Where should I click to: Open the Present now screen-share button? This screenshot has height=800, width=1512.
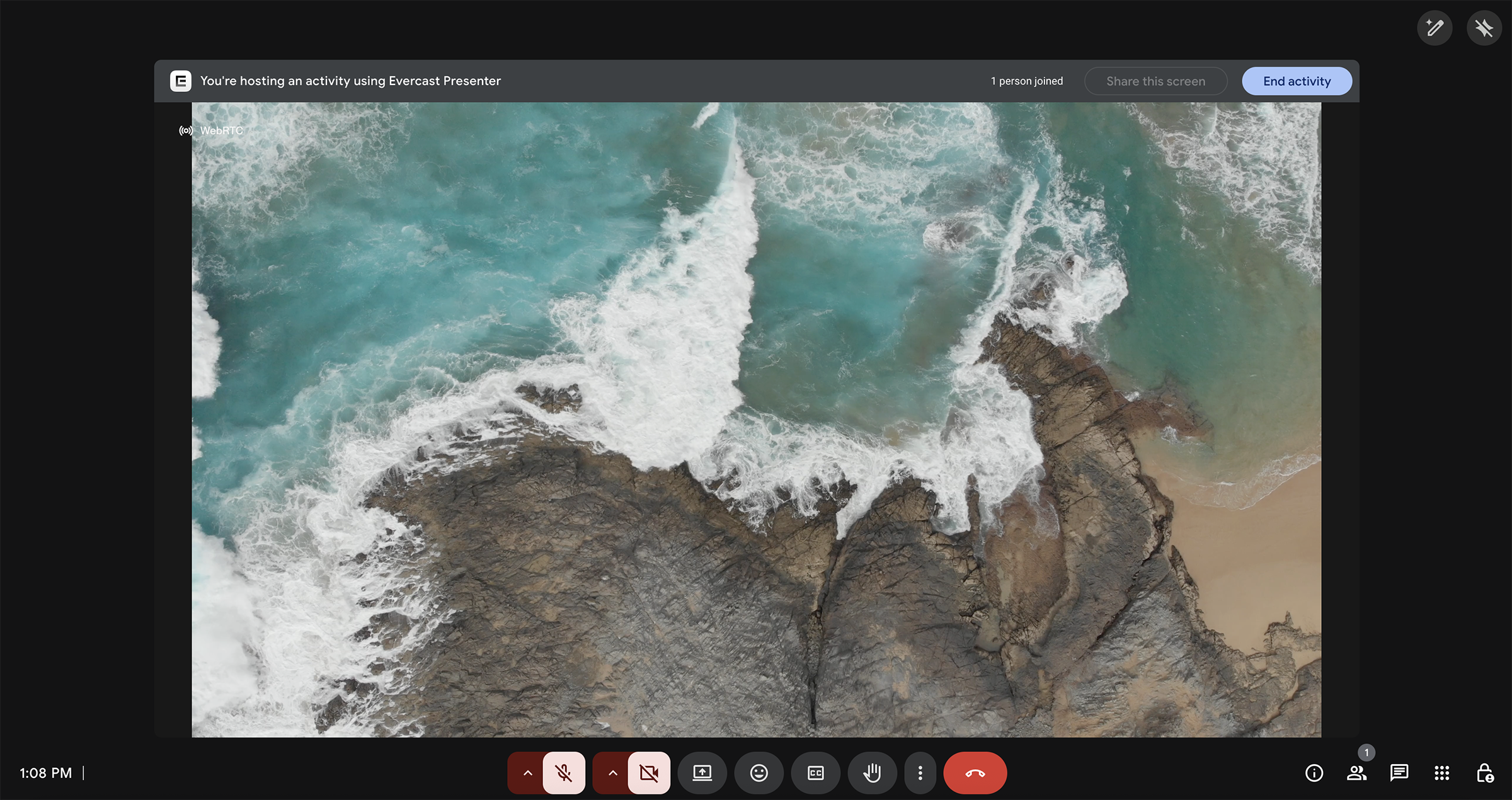(702, 772)
